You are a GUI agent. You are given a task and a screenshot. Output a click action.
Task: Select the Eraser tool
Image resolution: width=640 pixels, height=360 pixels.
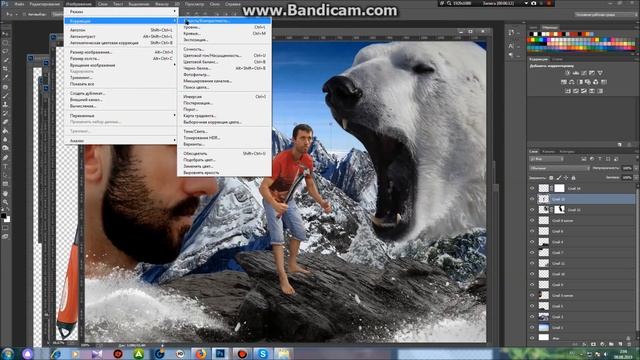pos(5,122)
